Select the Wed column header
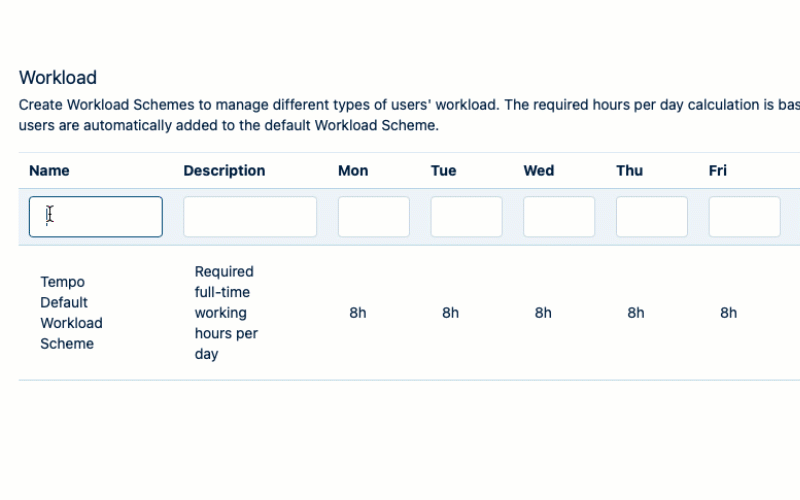Viewport: 800px width, 500px height. pos(538,171)
